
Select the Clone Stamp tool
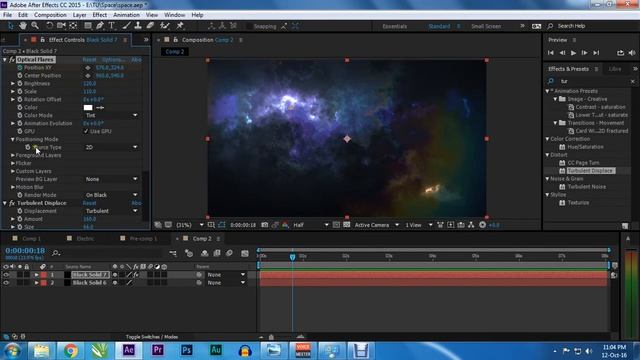[138, 26]
